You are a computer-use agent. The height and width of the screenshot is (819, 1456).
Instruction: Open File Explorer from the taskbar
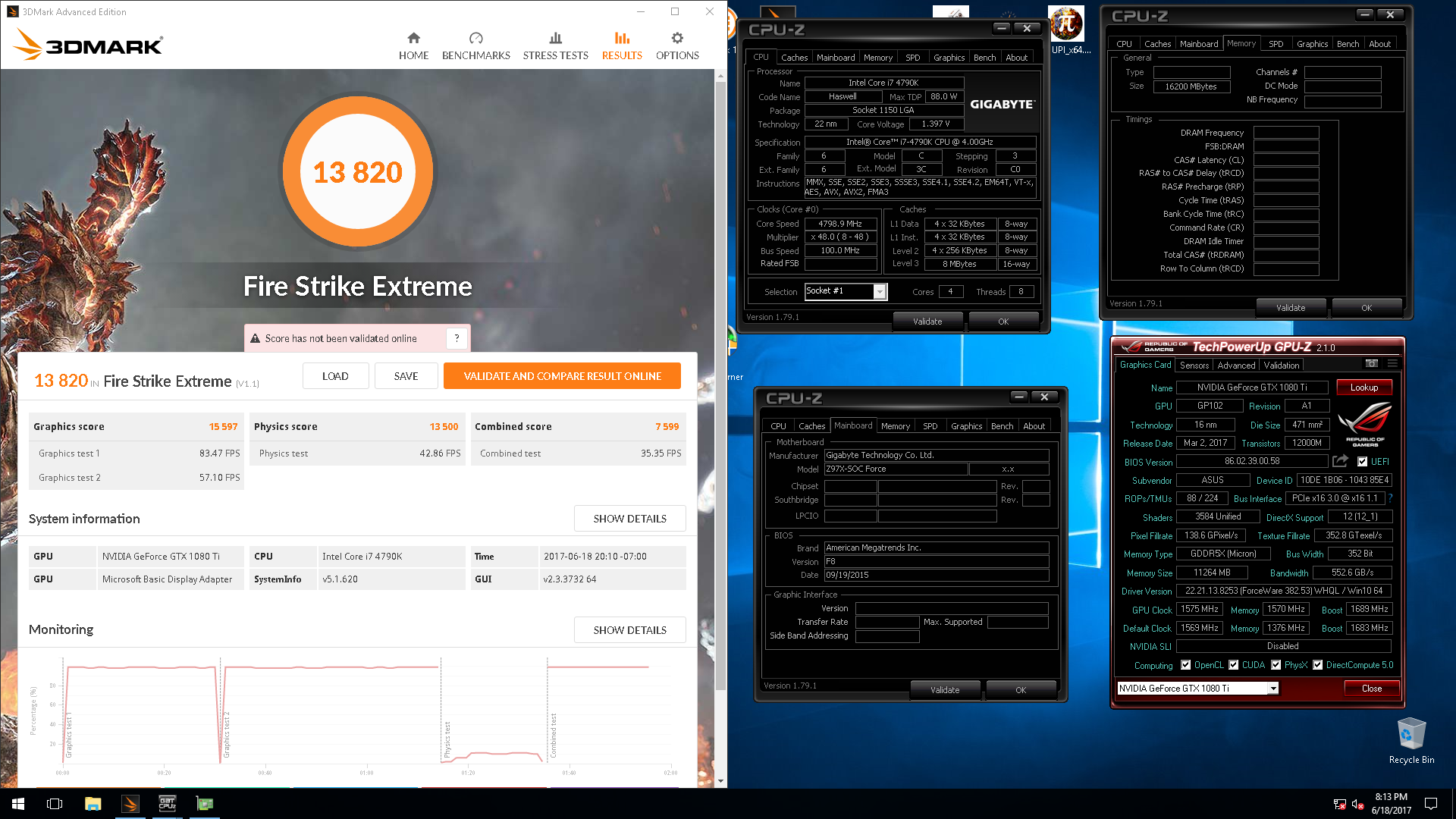[93, 804]
